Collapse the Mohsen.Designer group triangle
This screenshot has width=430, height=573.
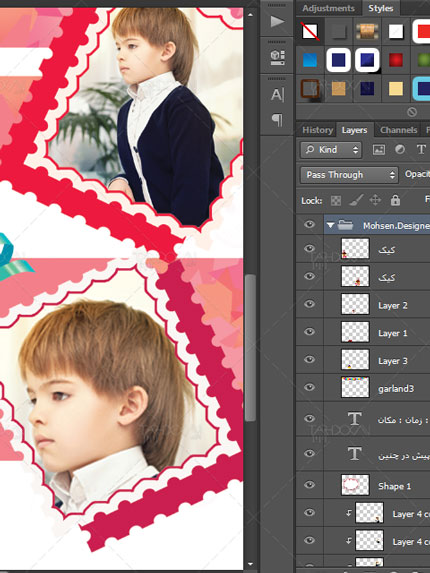330,225
